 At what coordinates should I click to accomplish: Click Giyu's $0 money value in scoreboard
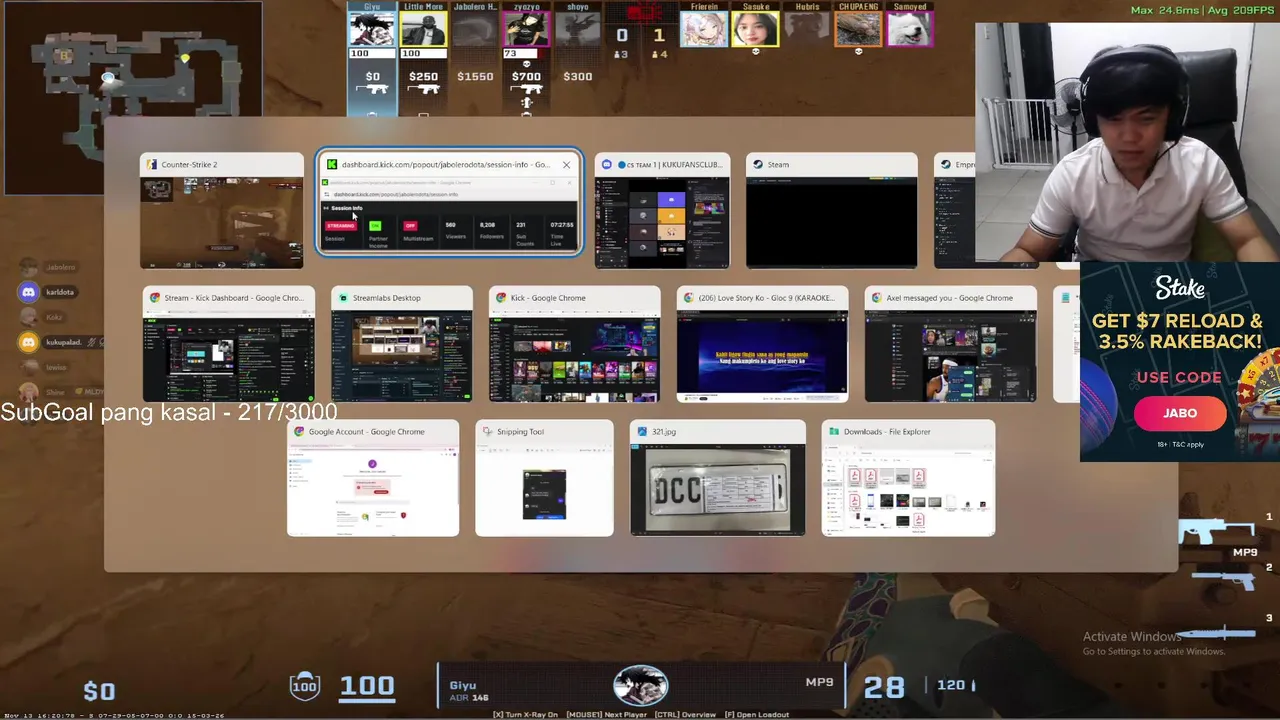click(372, 76)
